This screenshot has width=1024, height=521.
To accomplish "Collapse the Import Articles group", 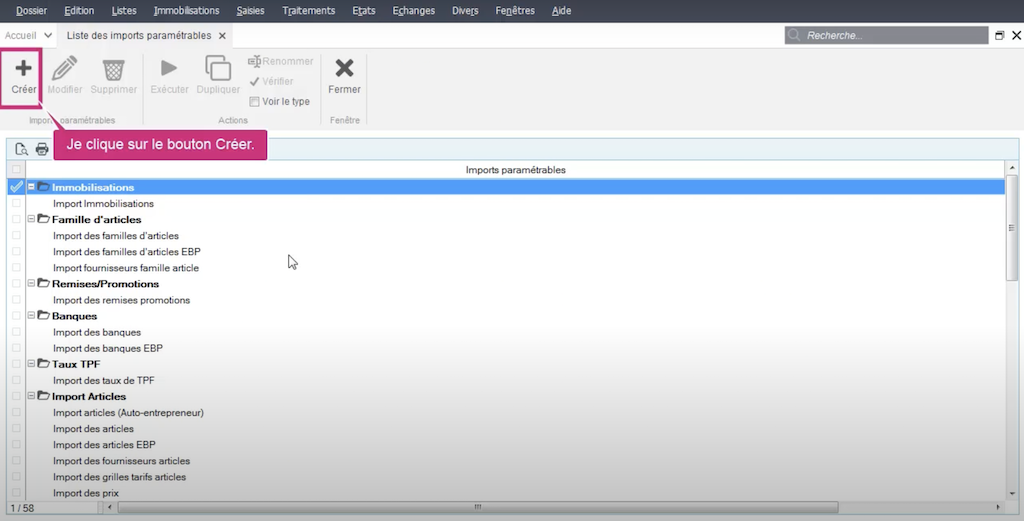I will 31,396.
